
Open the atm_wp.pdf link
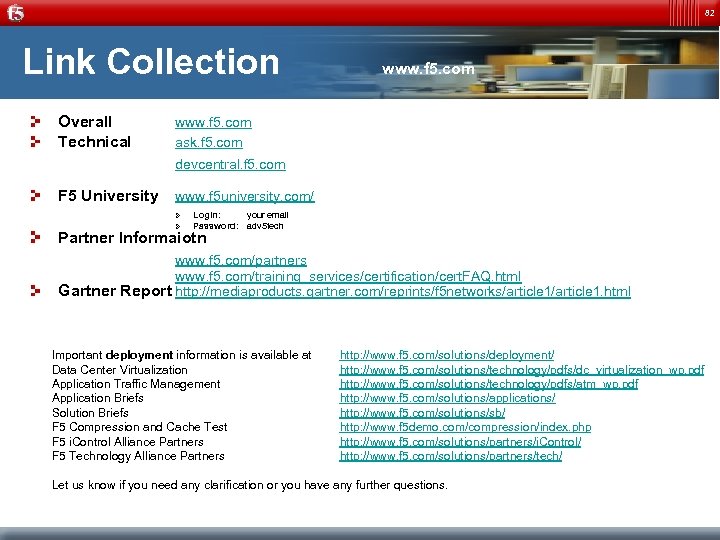489,384
